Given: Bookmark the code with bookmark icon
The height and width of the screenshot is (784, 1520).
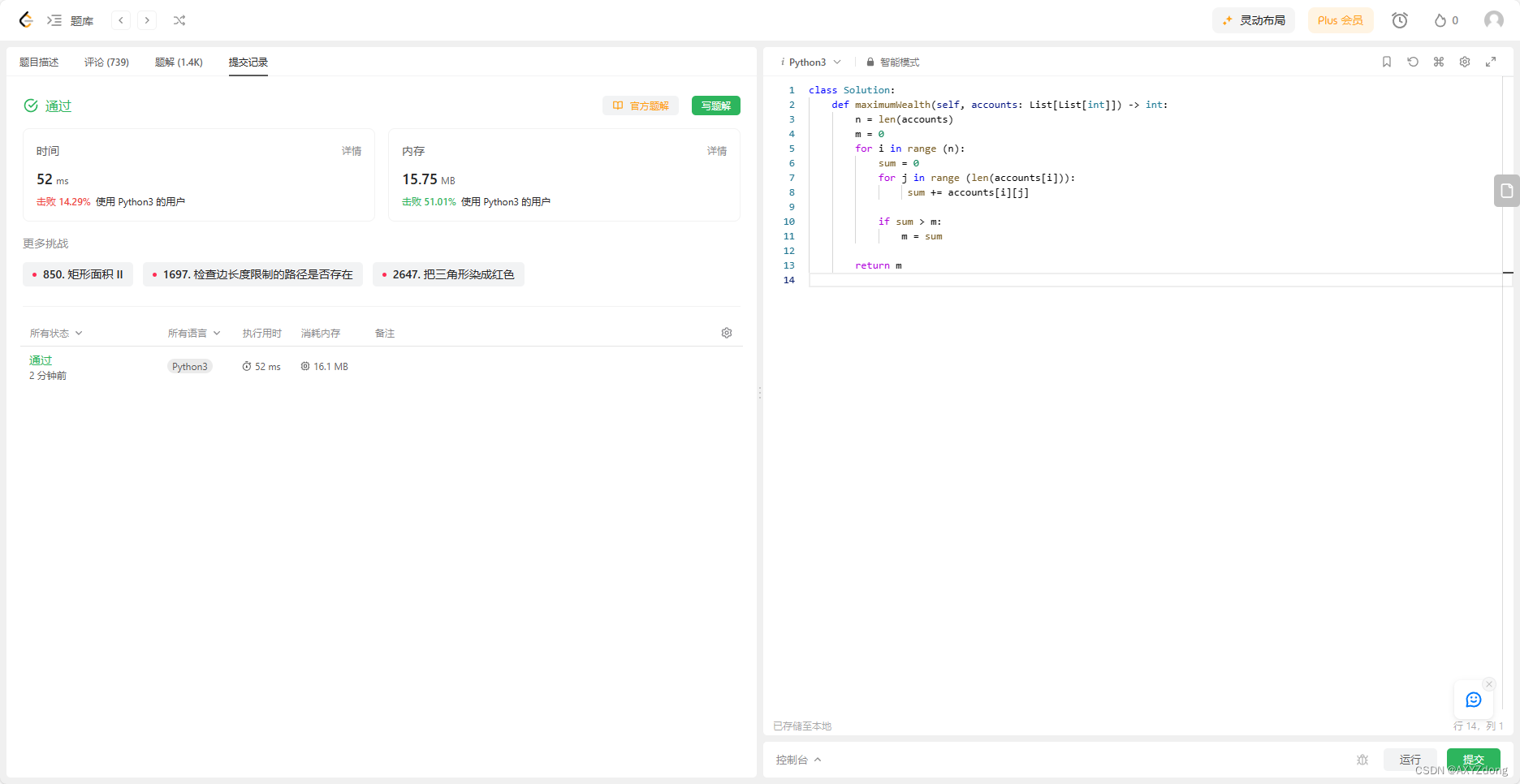Looking at the screenshot, I should click(1387, 62).
